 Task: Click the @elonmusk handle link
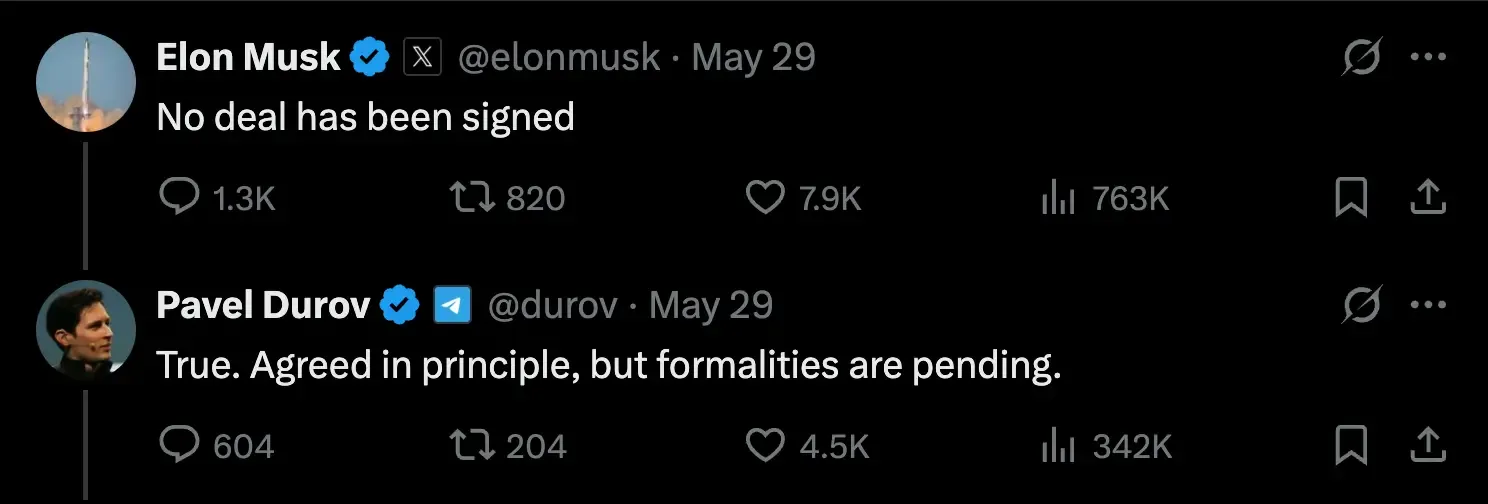(558, 58)
